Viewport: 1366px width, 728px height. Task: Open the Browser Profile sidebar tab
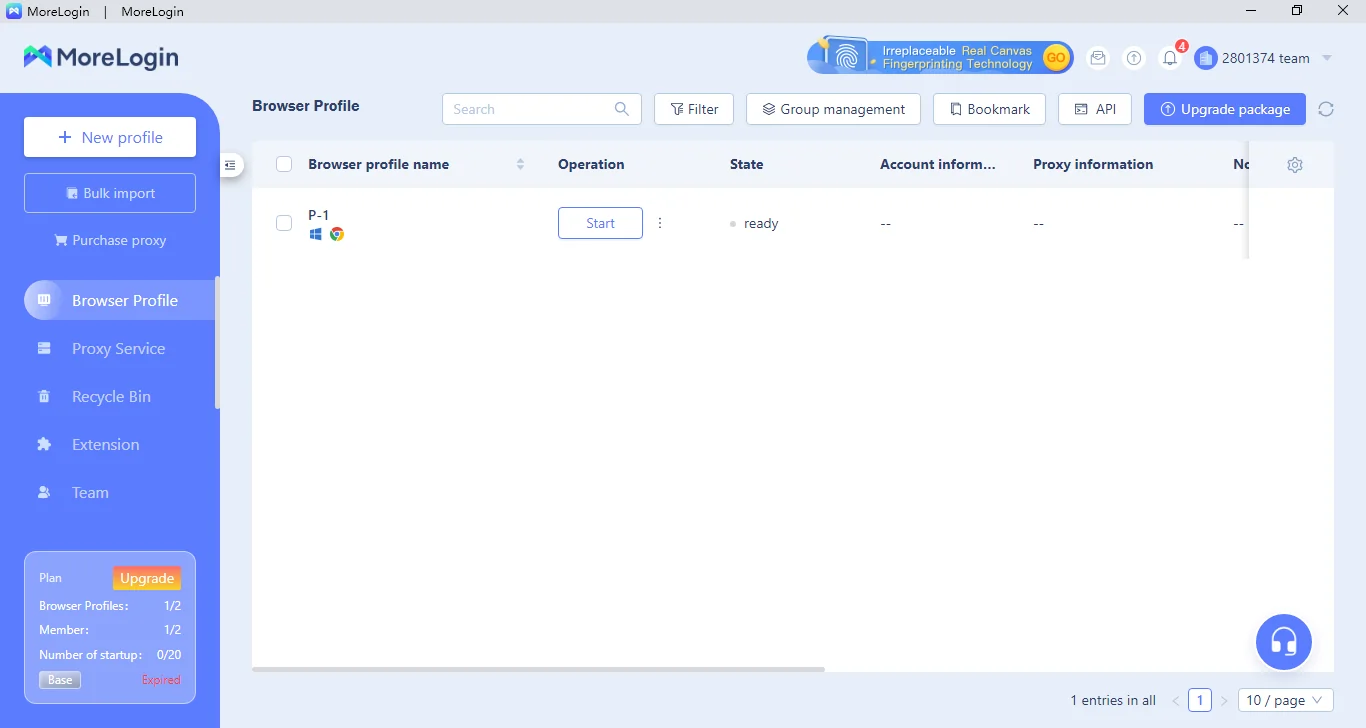pyautogui.click(x=120, y=300)
